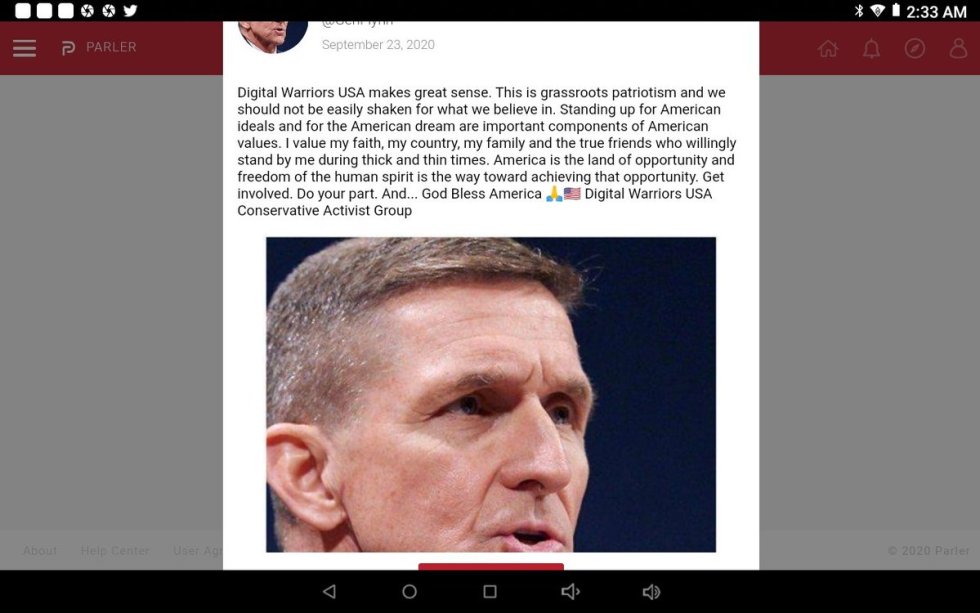
Task: Open the Parler hamburger menu
Action: [24, 48]
